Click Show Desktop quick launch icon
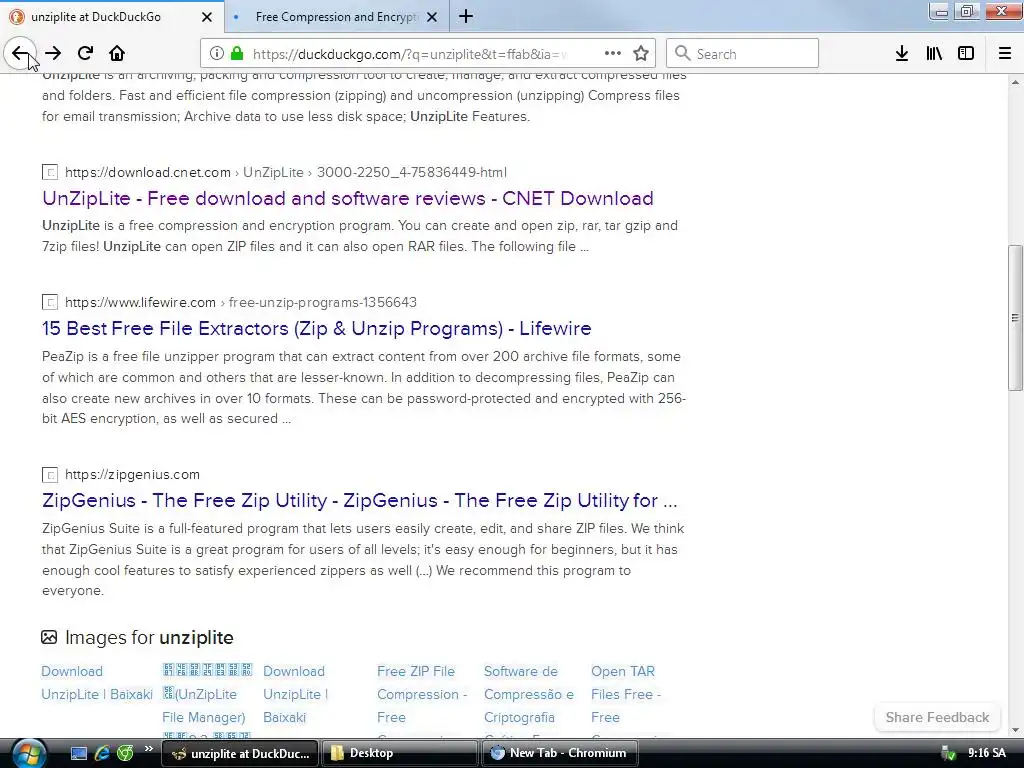Image resolution: width=1024 pixels, height=768 pixels. click(78, 753)
